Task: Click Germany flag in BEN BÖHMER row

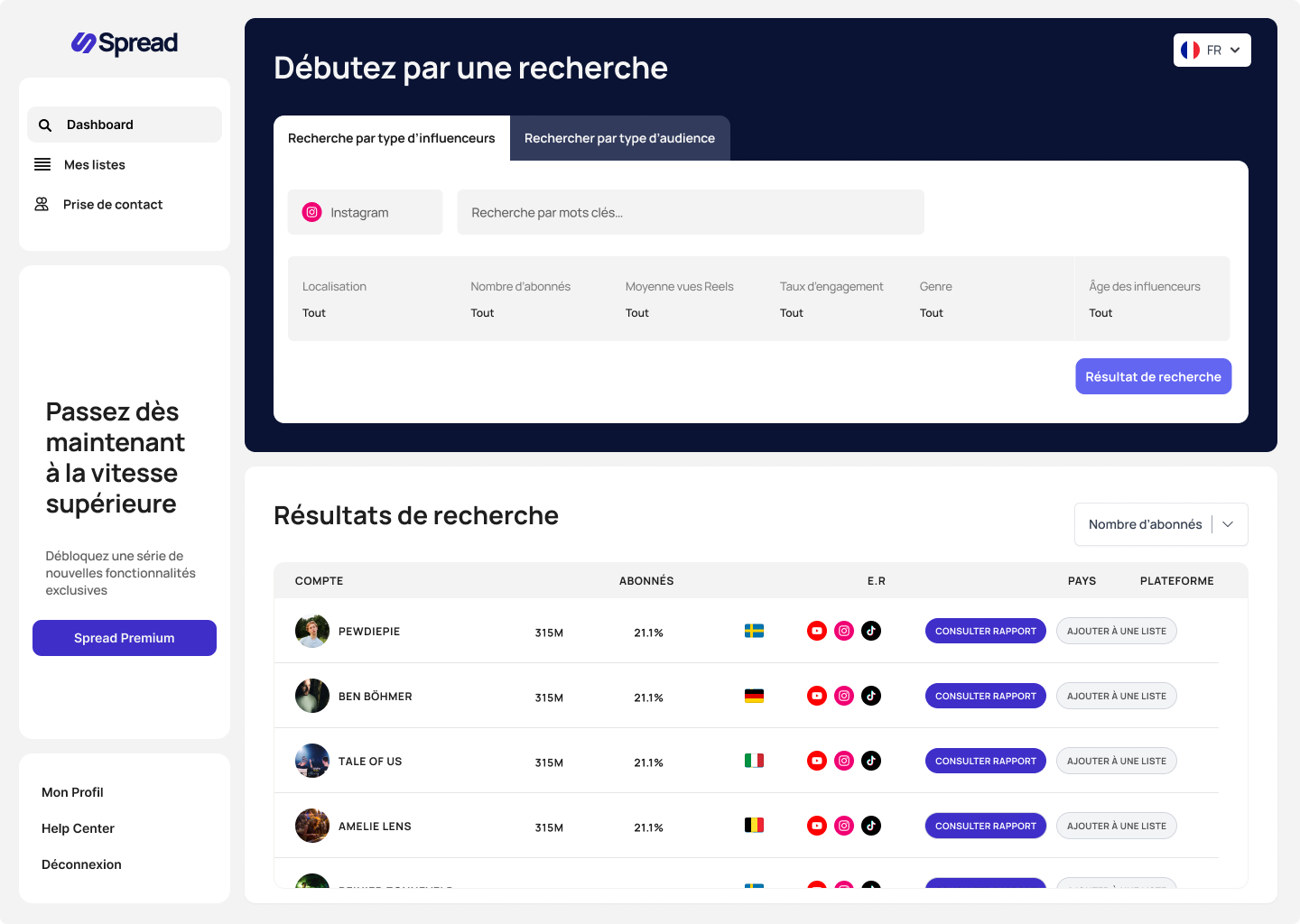Action: [754, 696]
